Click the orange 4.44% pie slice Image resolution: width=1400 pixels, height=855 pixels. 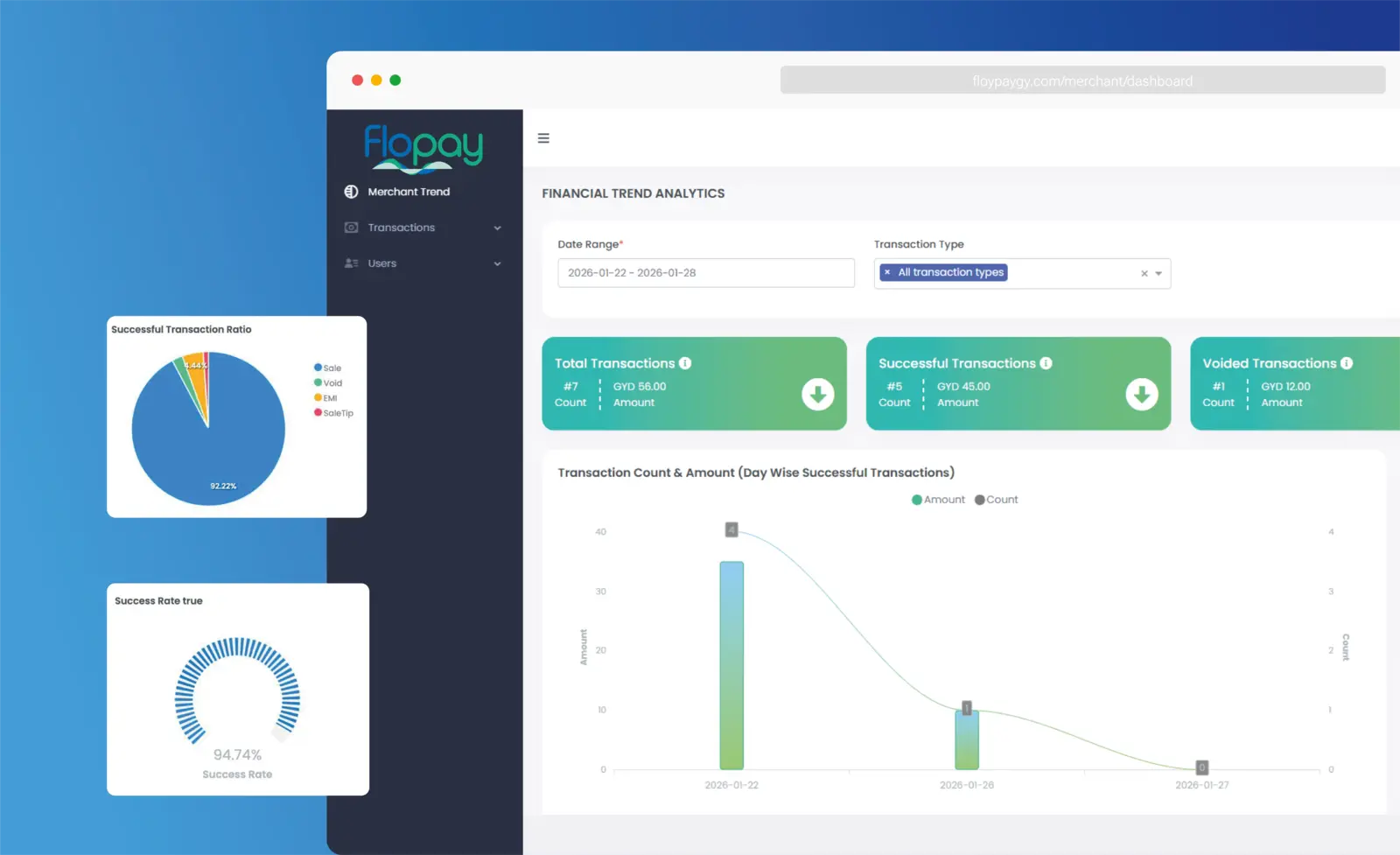click(x=199, y=376)
